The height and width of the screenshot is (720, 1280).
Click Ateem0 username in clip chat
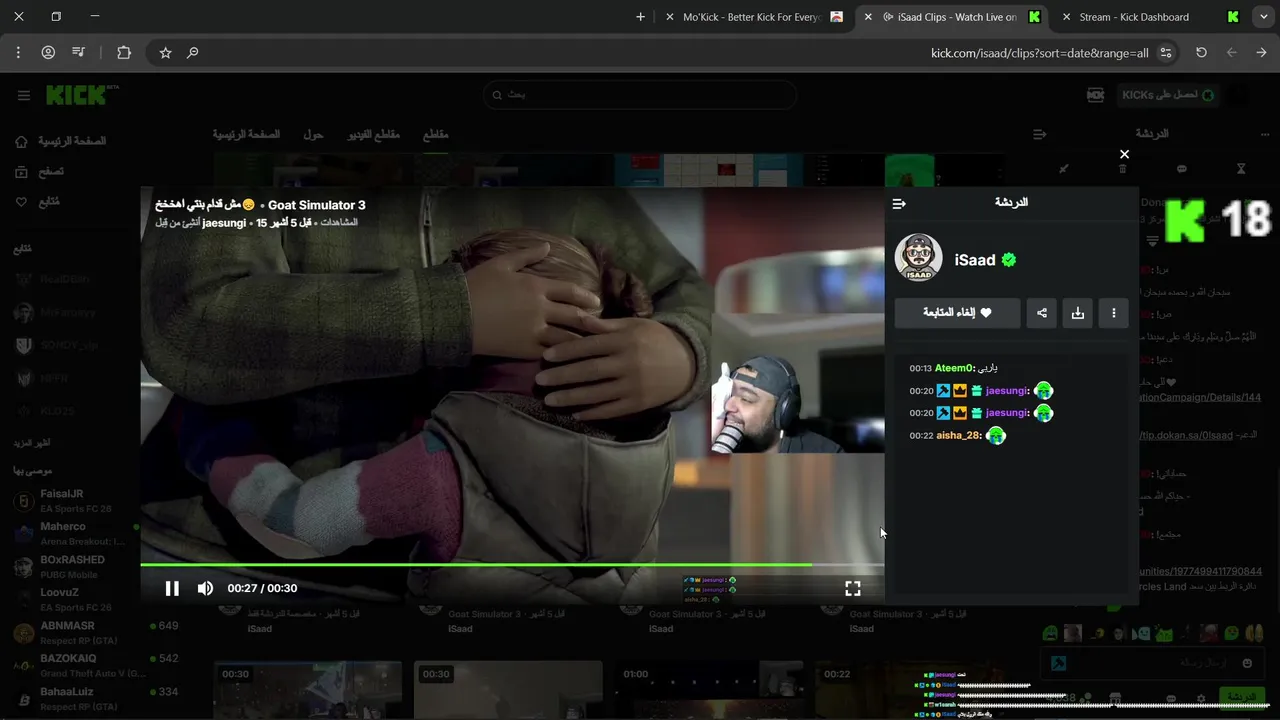[952, 368]
